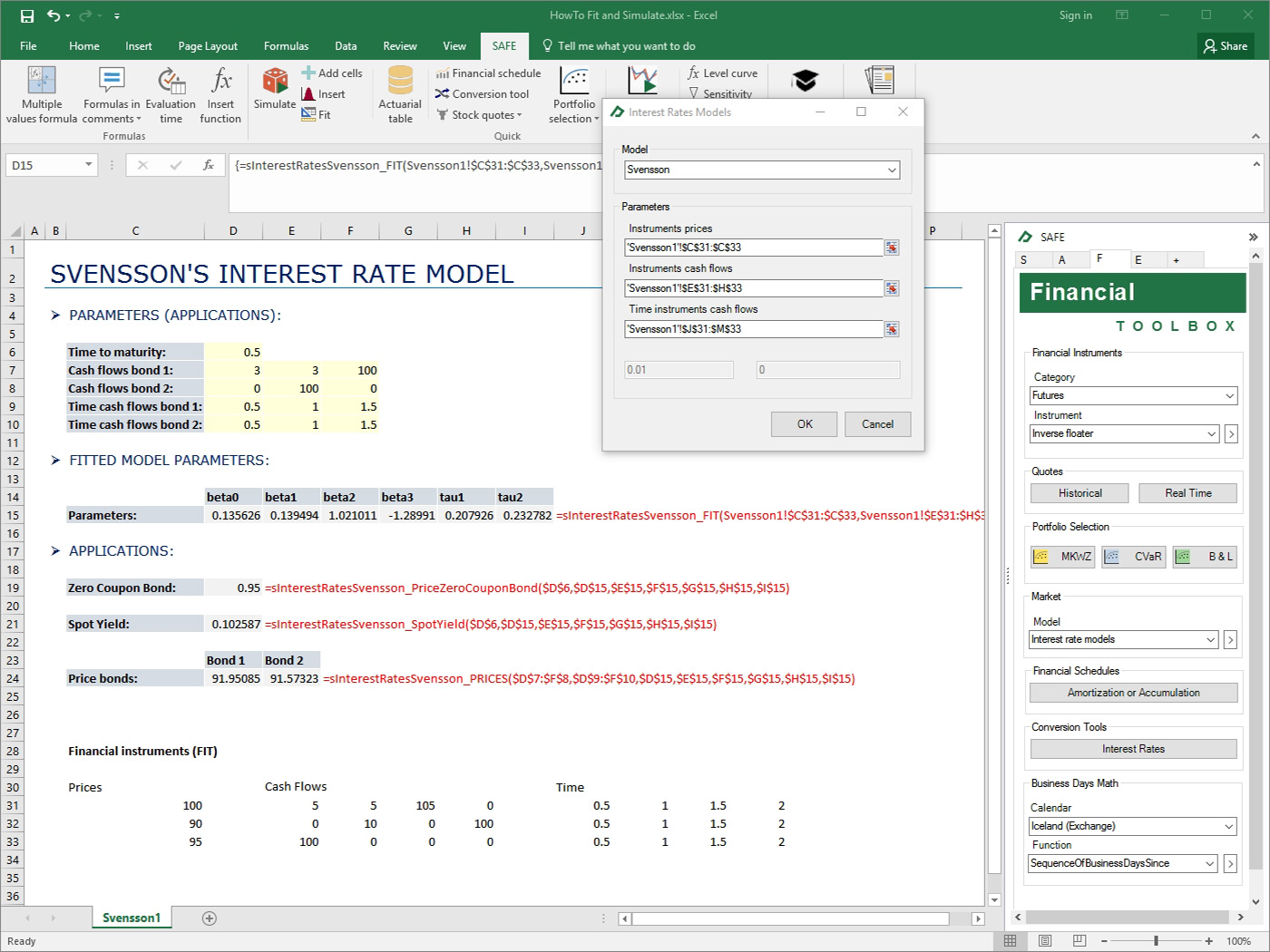Screen dimensions: 1270x952
Task: Open Multiple values formula tool
Action: pos(42,95)
